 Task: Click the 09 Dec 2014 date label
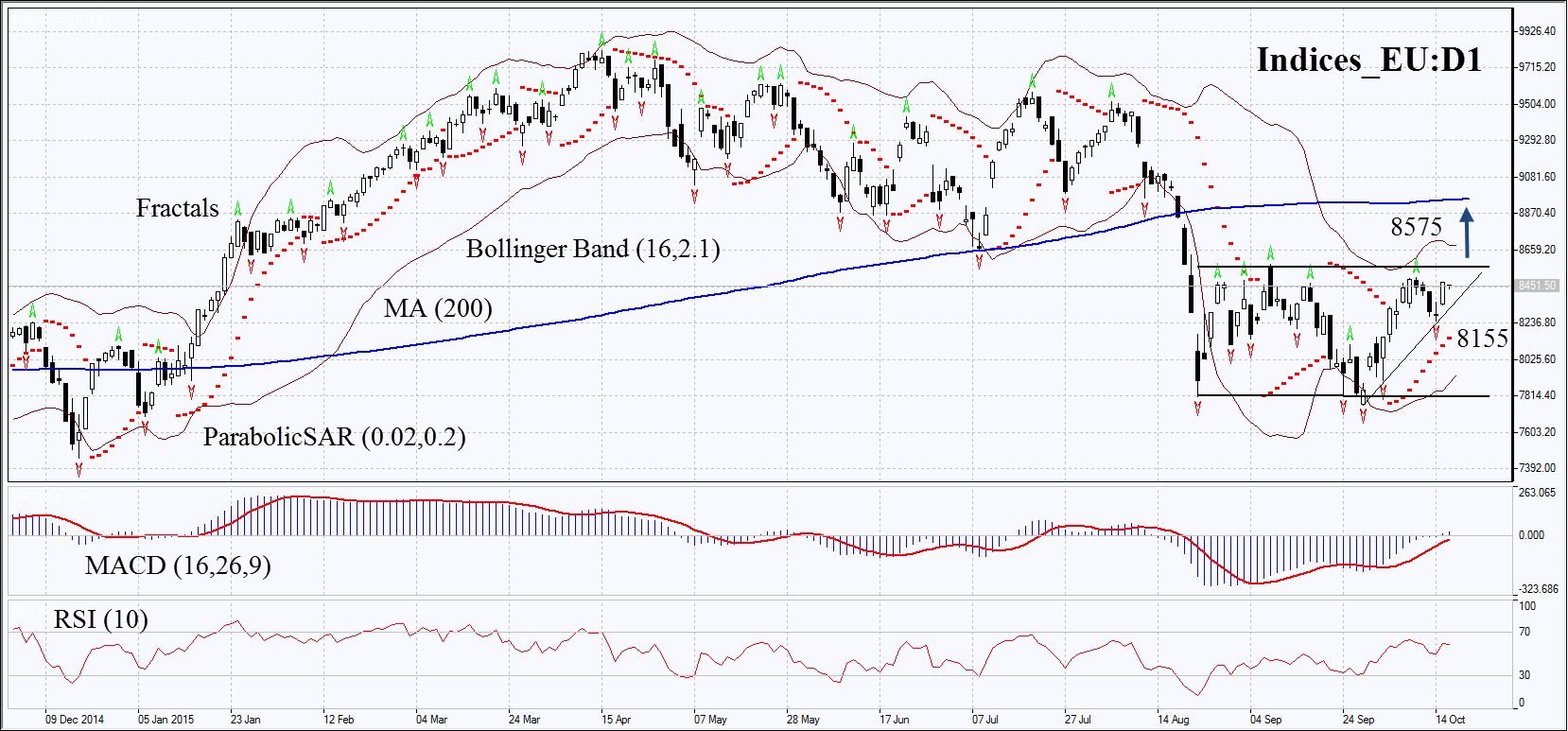click(x=75, y=720)
